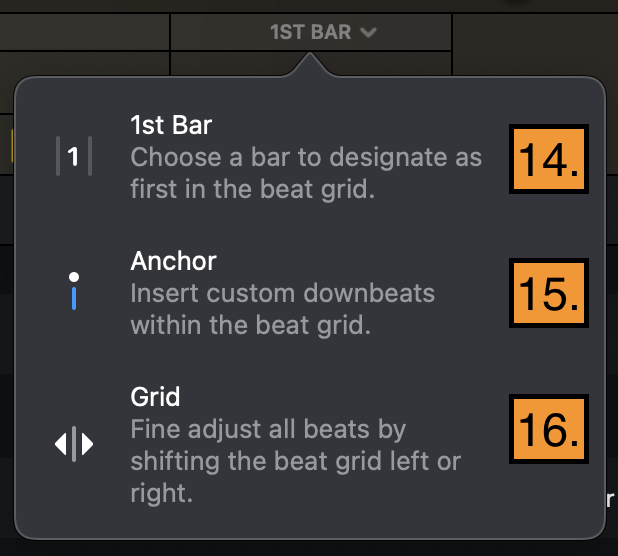This screenshot has height=556, width=618.
Task: Click the empty header cell left of 1ST BAR
Action: [84, 32]
